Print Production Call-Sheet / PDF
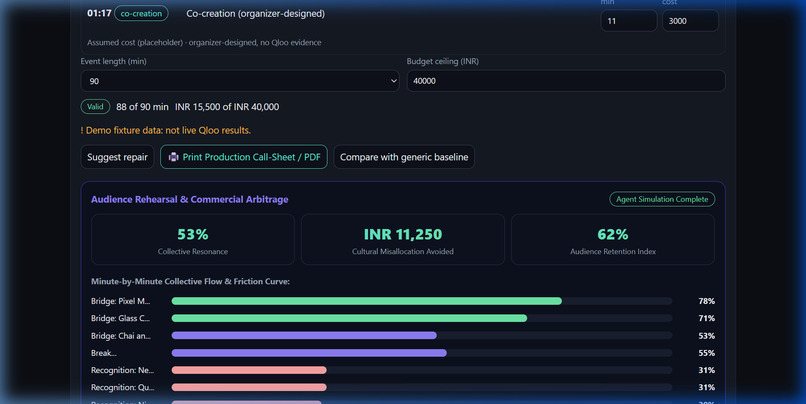Viewport: 806px width, 404px height. [244, 157]
